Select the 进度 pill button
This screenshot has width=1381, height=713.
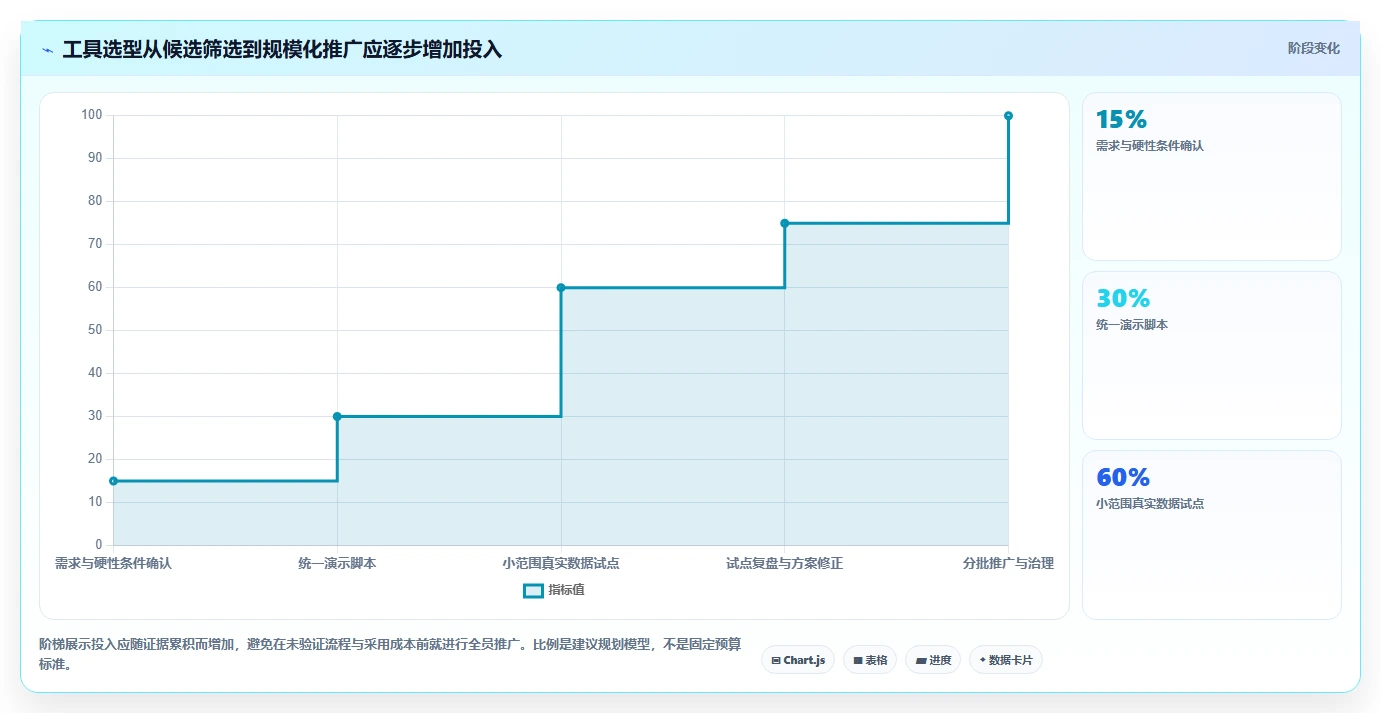click(933, 660)
